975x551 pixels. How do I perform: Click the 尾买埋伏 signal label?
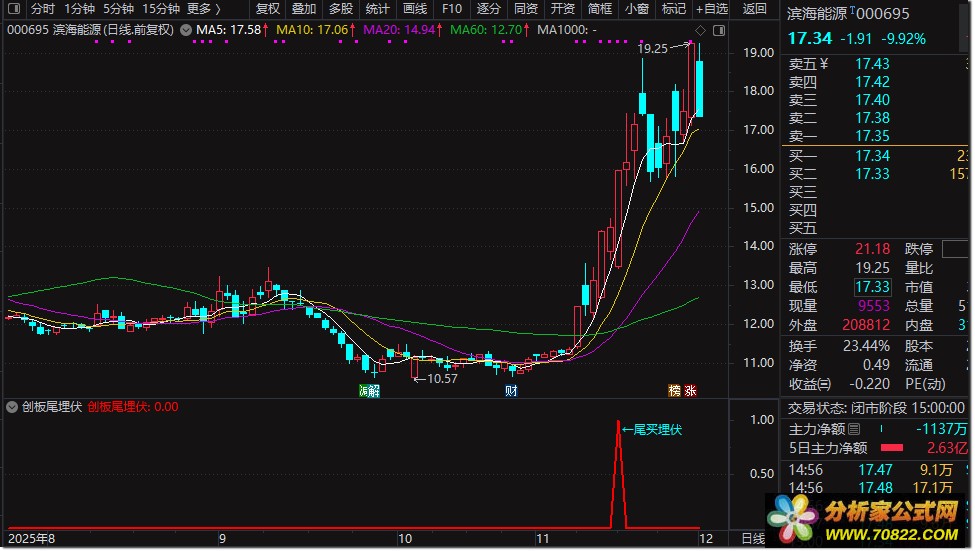(x=652, y=430)
